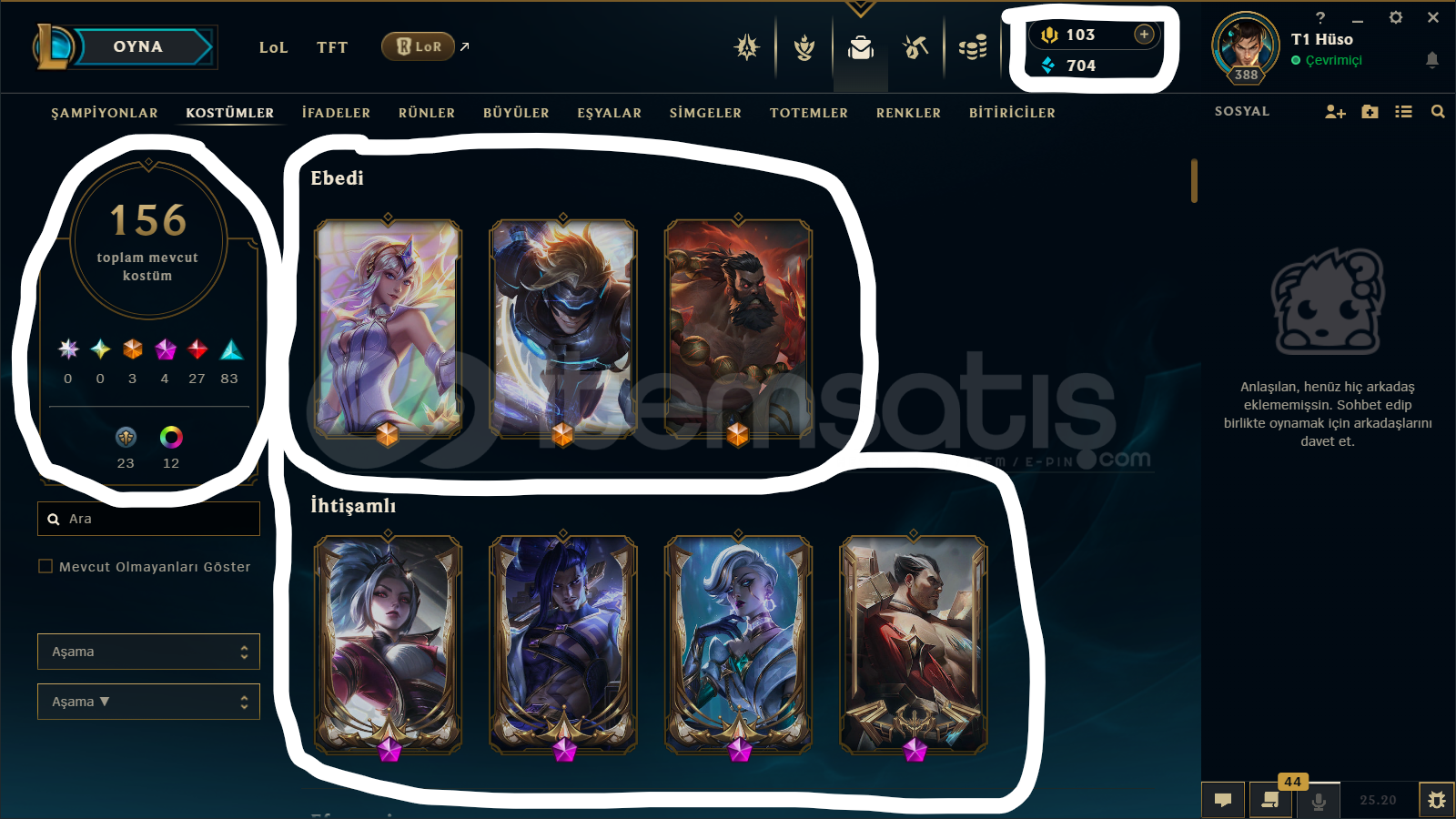
Task: Expand the 'Aşama ▼' sort dropdown
Action: point(148,702)
